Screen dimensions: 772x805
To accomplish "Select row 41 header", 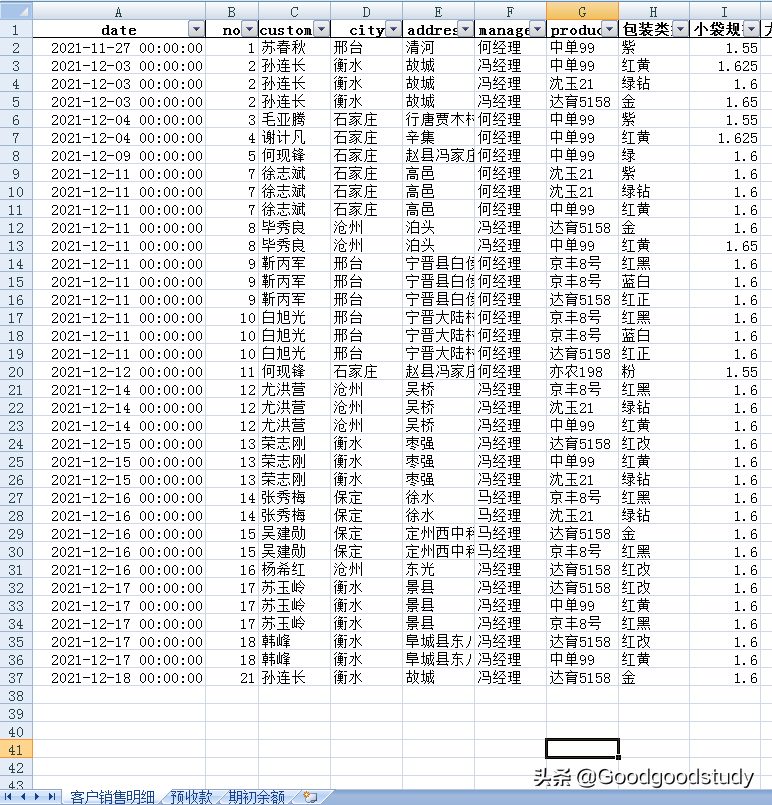I will pyautogui.click(x=16, y=750).
